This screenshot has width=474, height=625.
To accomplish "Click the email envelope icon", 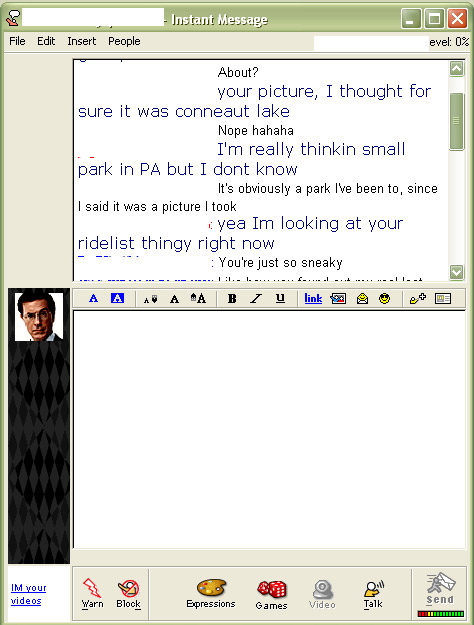I will pos(362,299).
